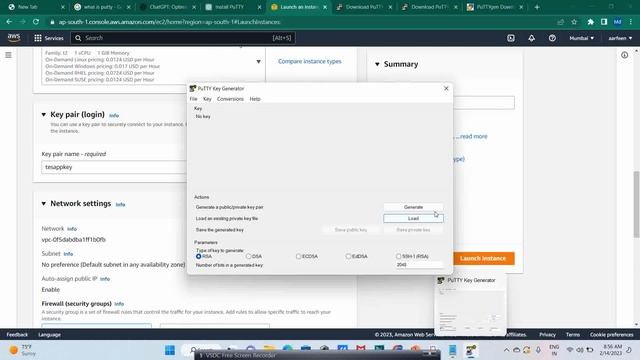The image size is (640, 360).
Task: Open the browser profile avatar
Action: pos(618,22)
